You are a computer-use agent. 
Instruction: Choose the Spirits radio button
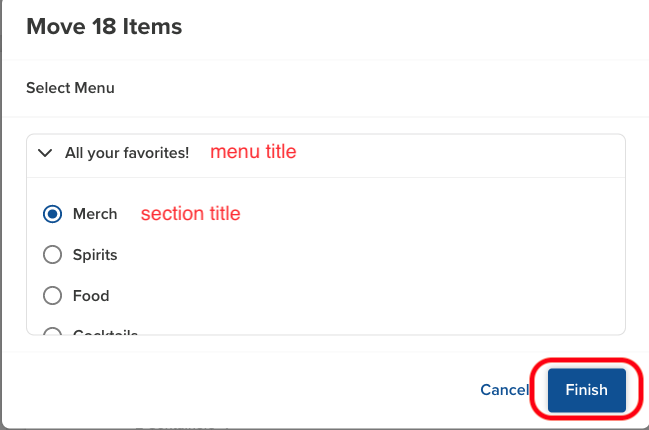coord(53,255)
